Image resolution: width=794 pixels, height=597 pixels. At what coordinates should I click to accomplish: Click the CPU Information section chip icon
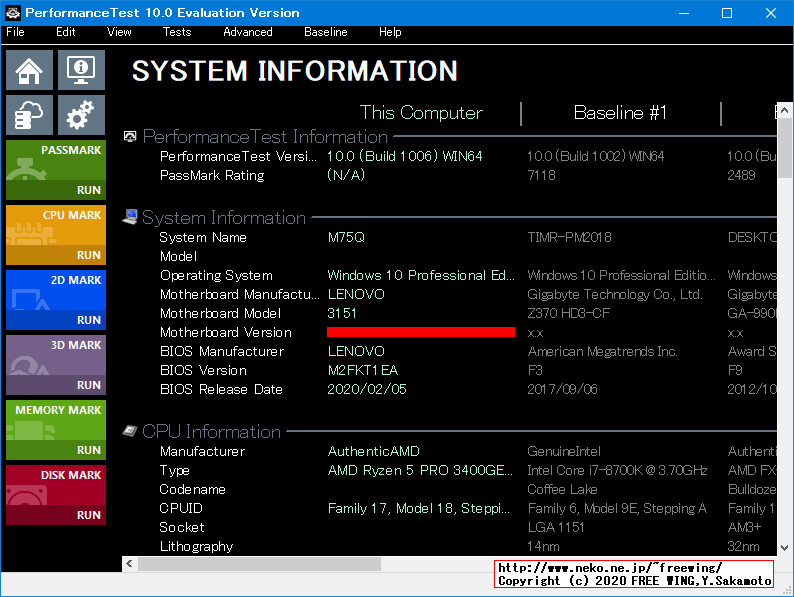click(x=130, y=431)
